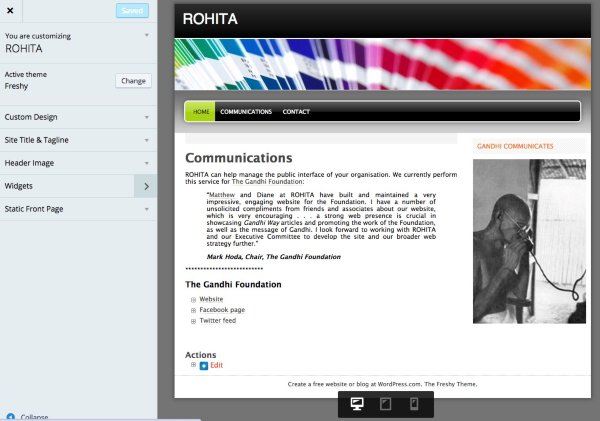
Task: Expand the Site Title & Tagline section
Action: (78, 140)
